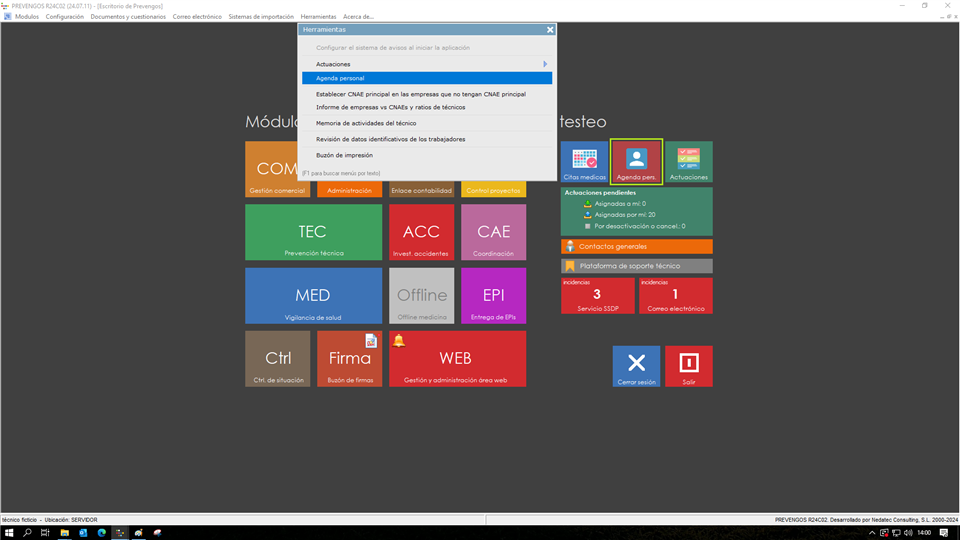The height and width of the screenshot is (540, 960).
Task: Click the Salir exit tile
Action: tap(688, 365)
